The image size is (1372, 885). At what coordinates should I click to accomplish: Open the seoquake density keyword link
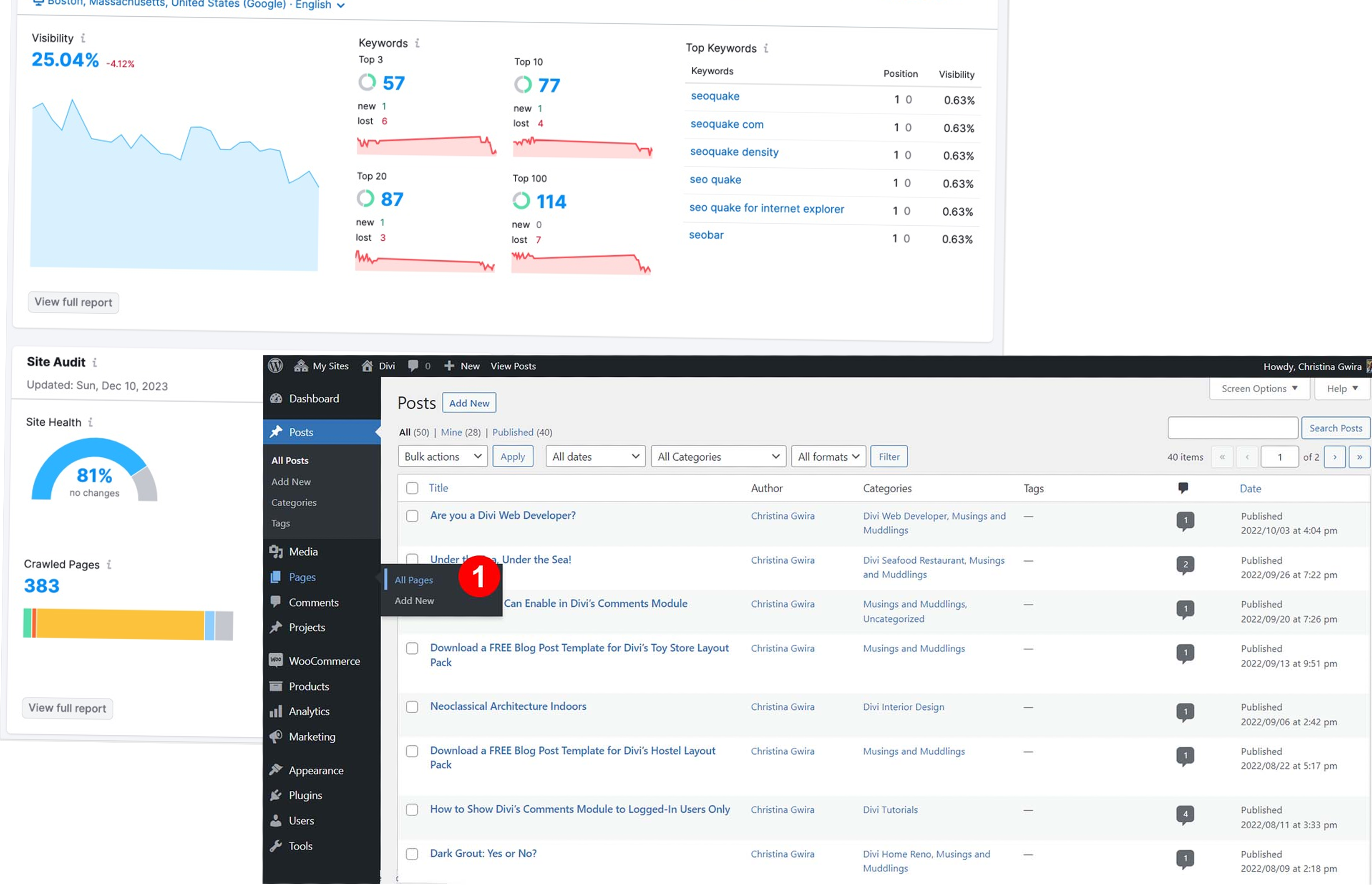click(x=734, y=152)
